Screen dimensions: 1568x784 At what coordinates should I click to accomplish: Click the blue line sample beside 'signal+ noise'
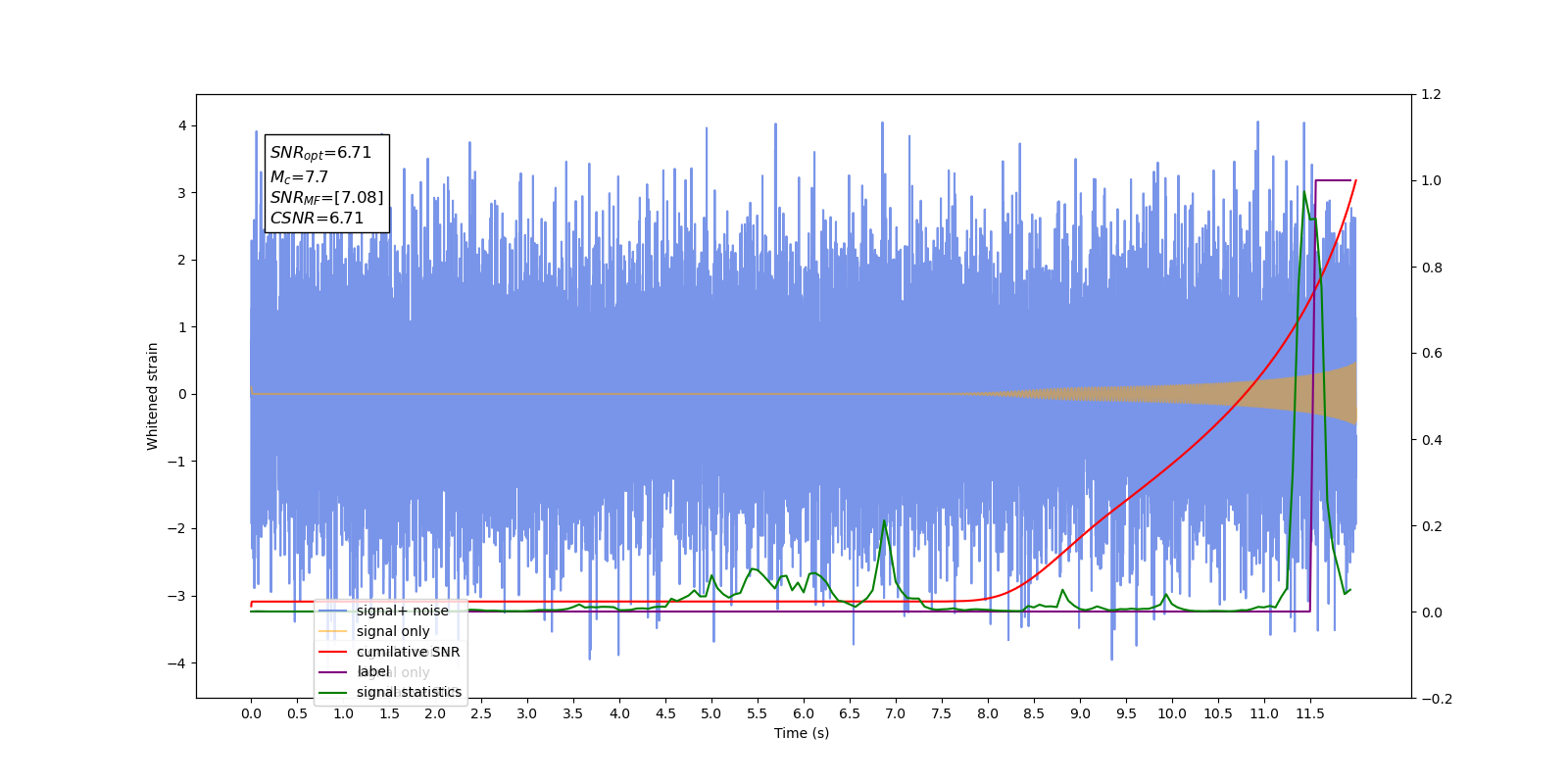[x=333, y=611]
